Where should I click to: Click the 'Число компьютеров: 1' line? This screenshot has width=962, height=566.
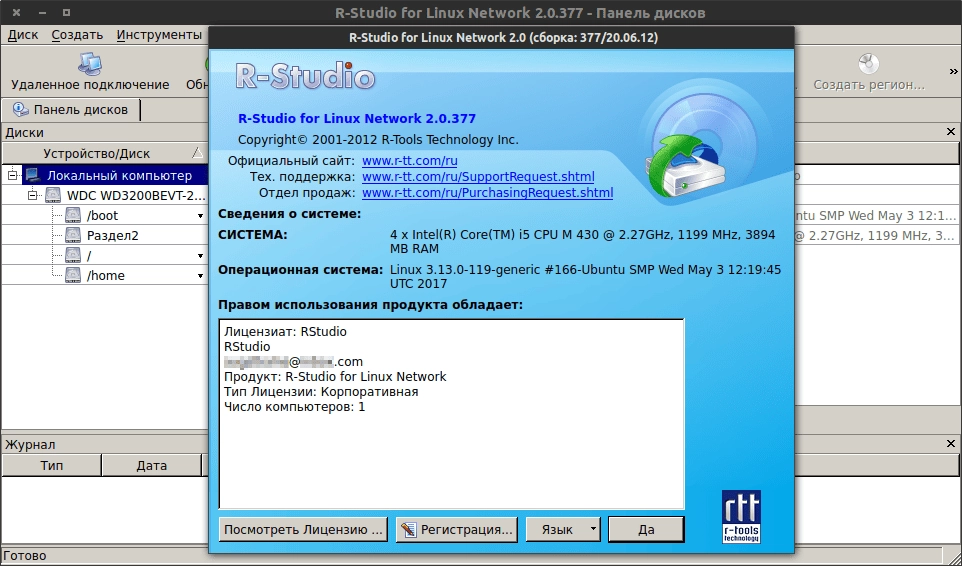point(294,407)
